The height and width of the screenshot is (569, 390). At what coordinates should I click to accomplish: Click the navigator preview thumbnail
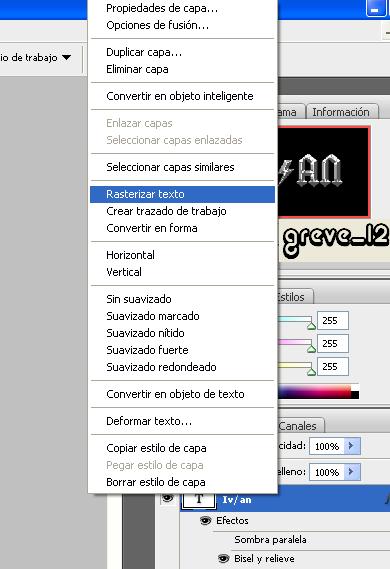click(x=324, y=172)
